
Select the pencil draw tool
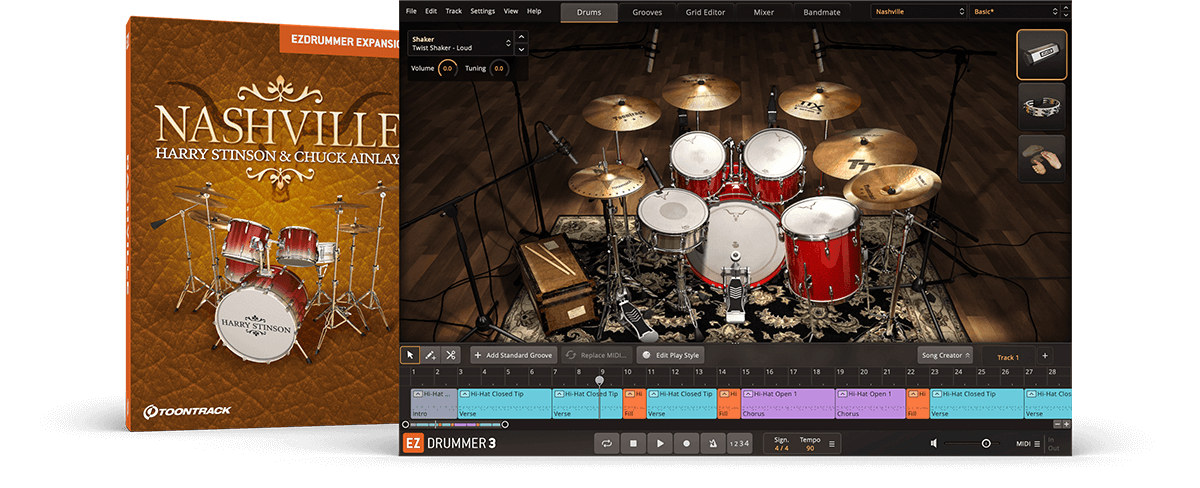pos(430,355)
